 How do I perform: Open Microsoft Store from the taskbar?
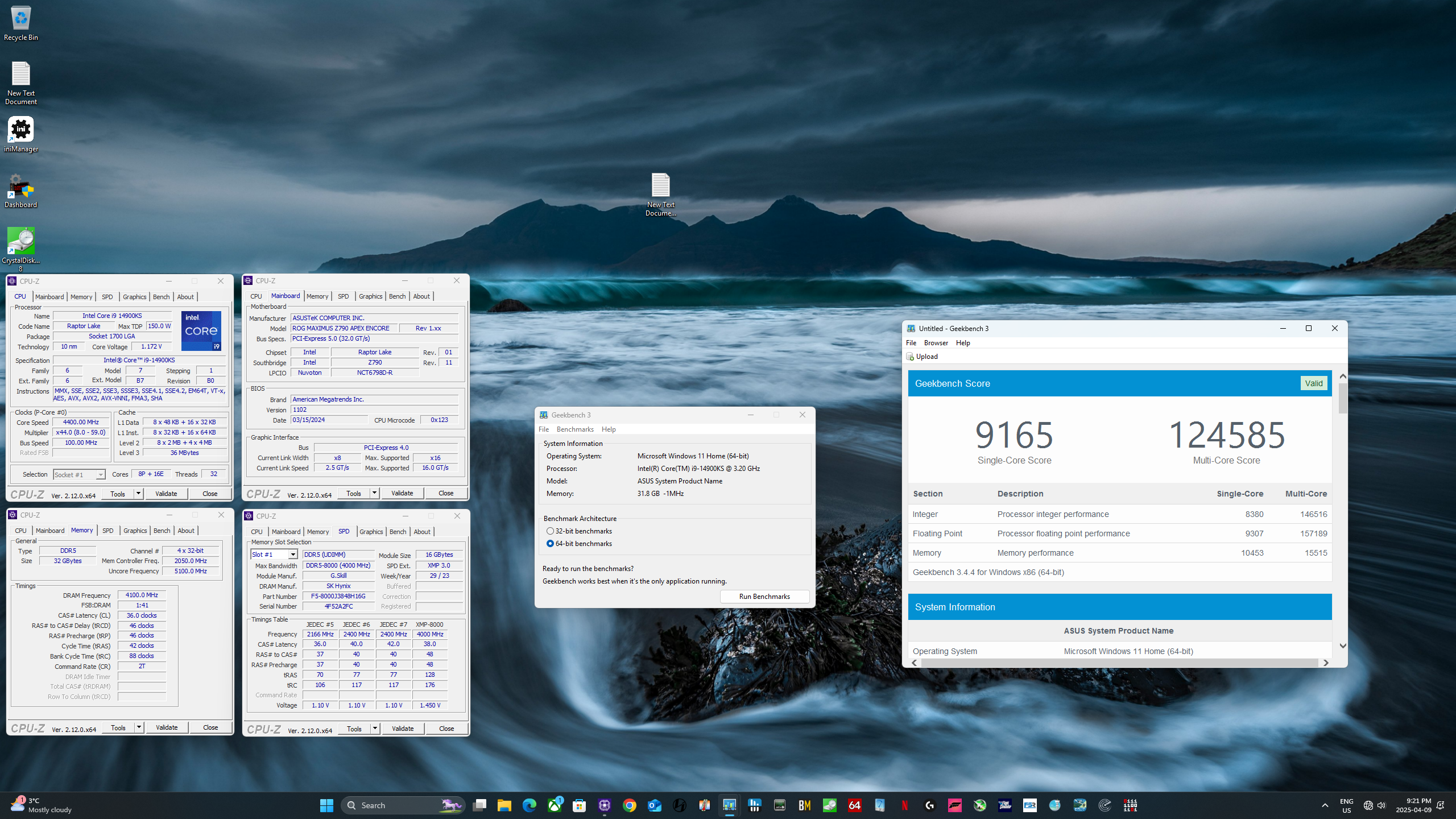tap(580, 805)
